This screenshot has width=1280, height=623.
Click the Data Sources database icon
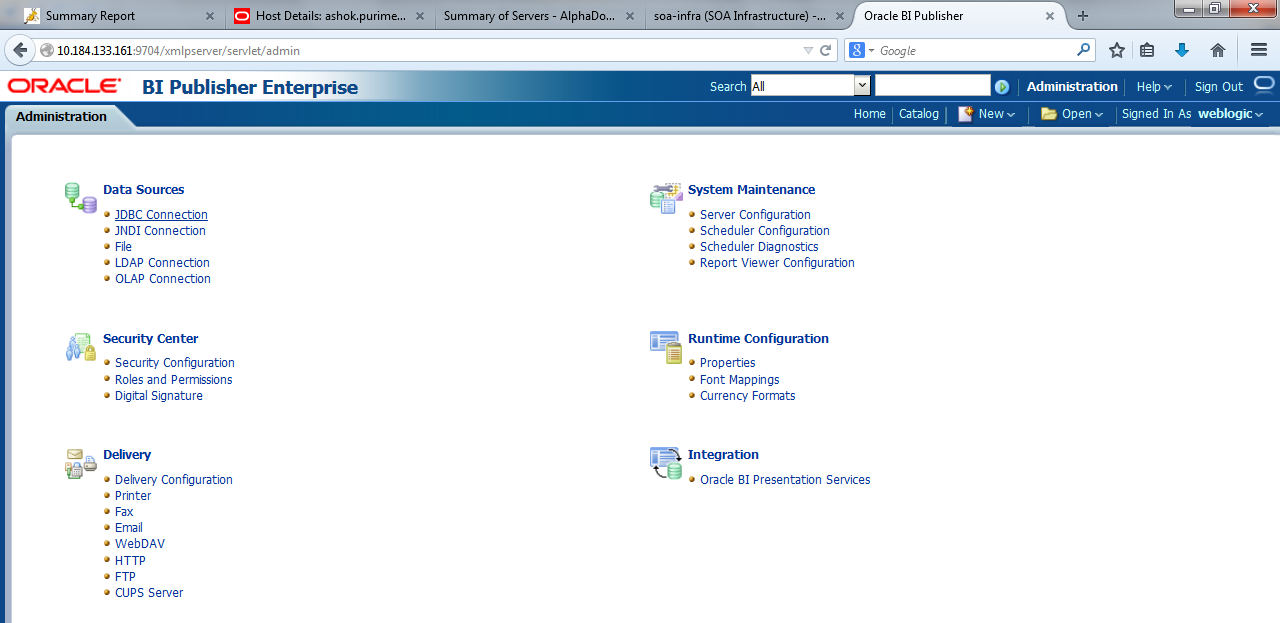[81, 198]
